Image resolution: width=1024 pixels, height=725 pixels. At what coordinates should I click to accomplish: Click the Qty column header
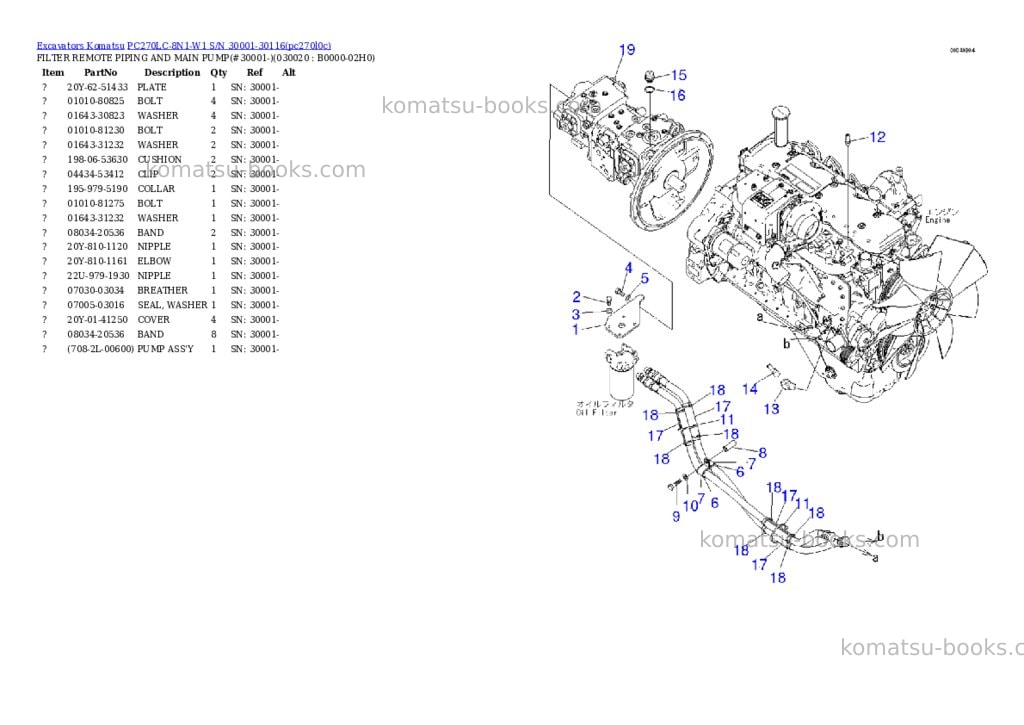pos(219,72)
